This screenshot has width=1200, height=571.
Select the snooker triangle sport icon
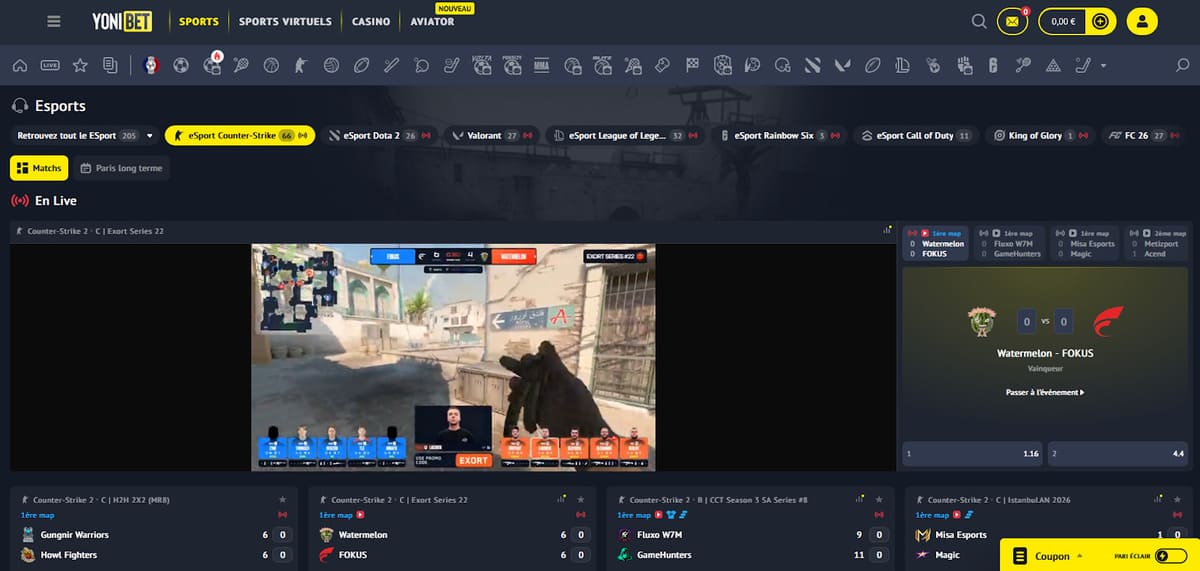click(x=1052, y=66)
